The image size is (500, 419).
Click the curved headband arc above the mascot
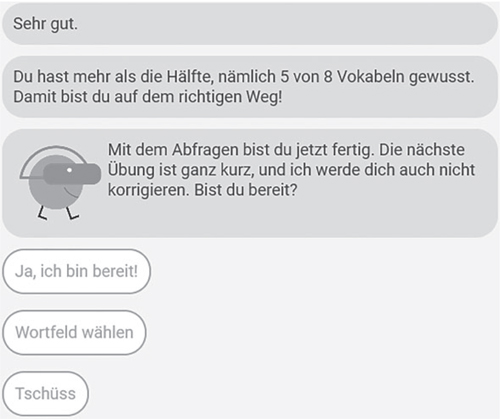tap(53, 161)
